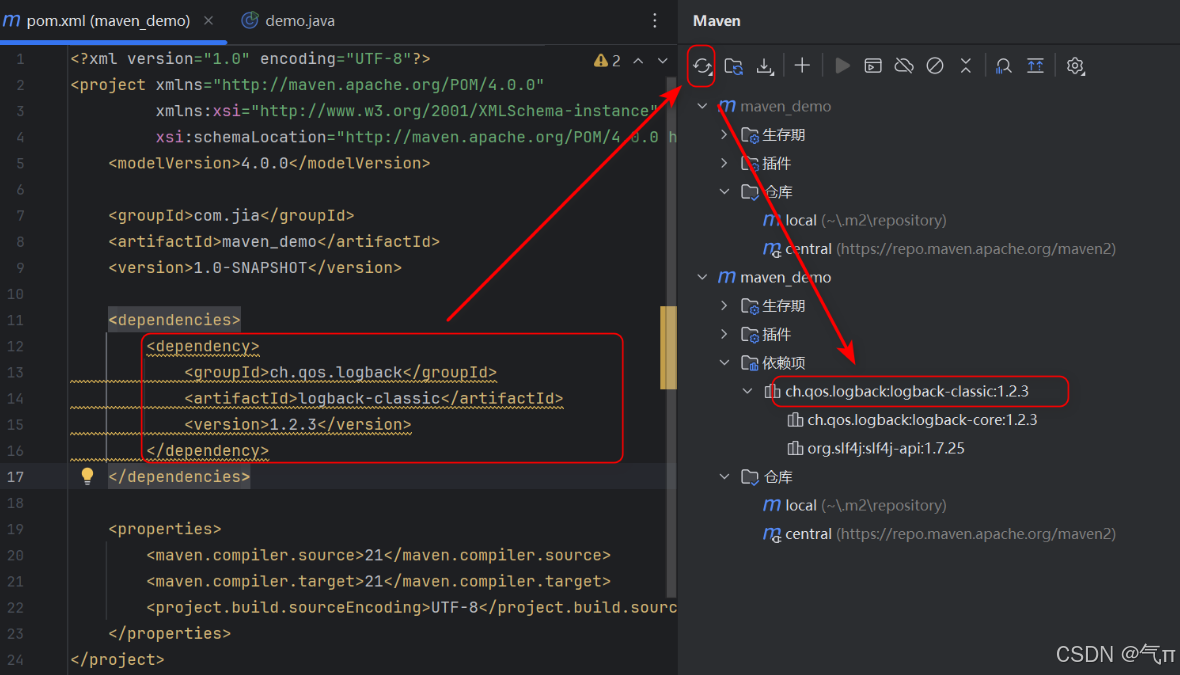Click artifactId maven_demo line
This screenshot has width=1180, height=675.
point(274,242)
